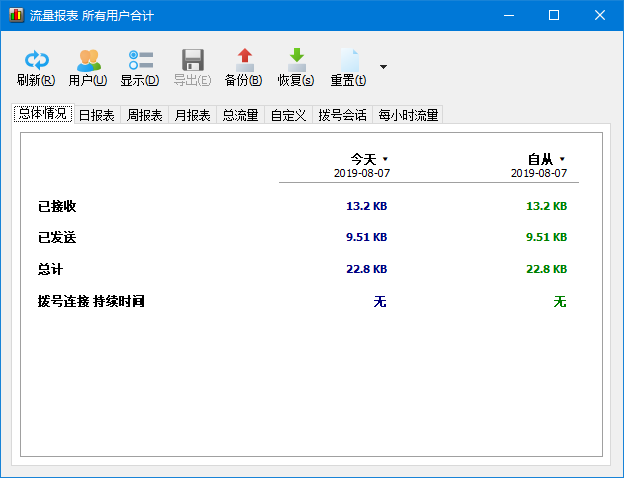The width and height of the screenshot is (624, 478).
Task: Click the blue 无 dial-up duration value
Action: (x=380, y=301)
